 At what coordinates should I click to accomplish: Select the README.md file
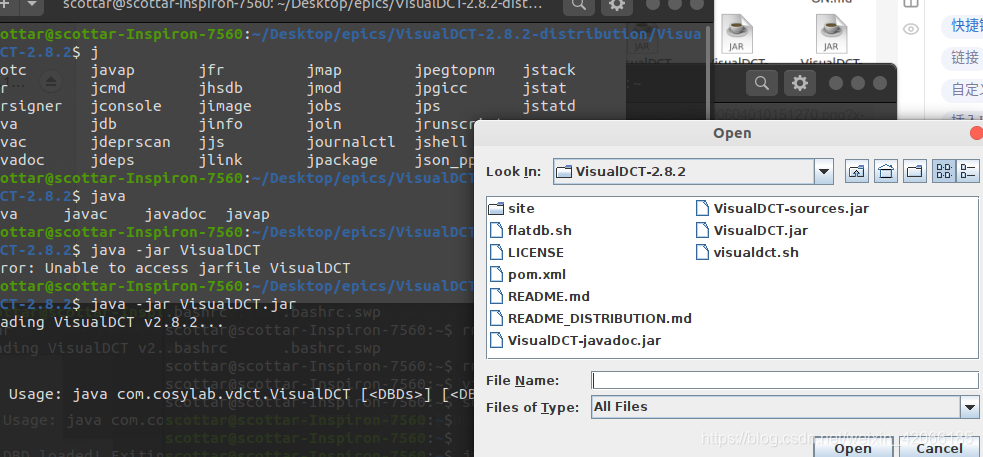tap(540, 296)
